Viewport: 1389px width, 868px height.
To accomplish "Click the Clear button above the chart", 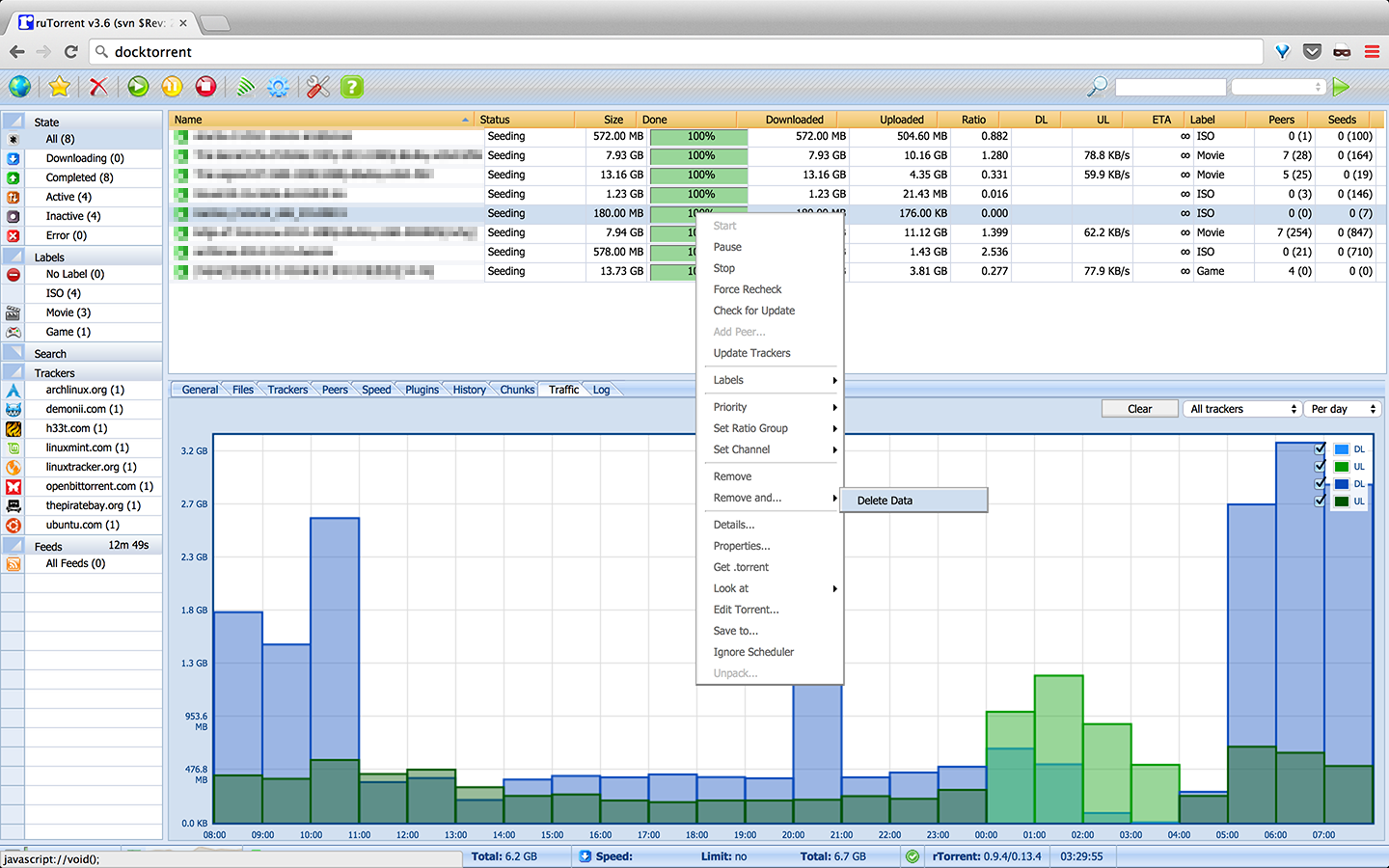I will (x=1139, y=409).
